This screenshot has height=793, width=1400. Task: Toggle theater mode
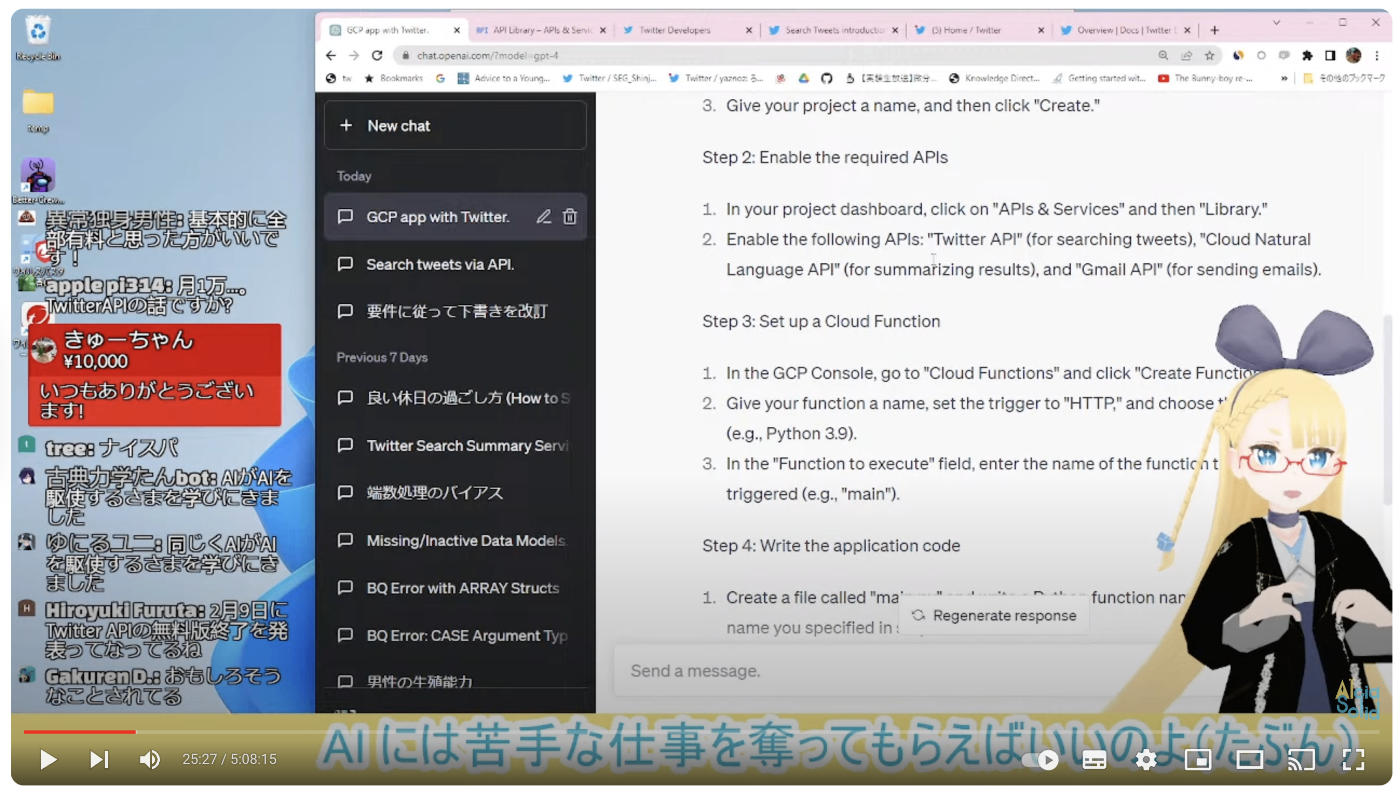(1250, 760)
